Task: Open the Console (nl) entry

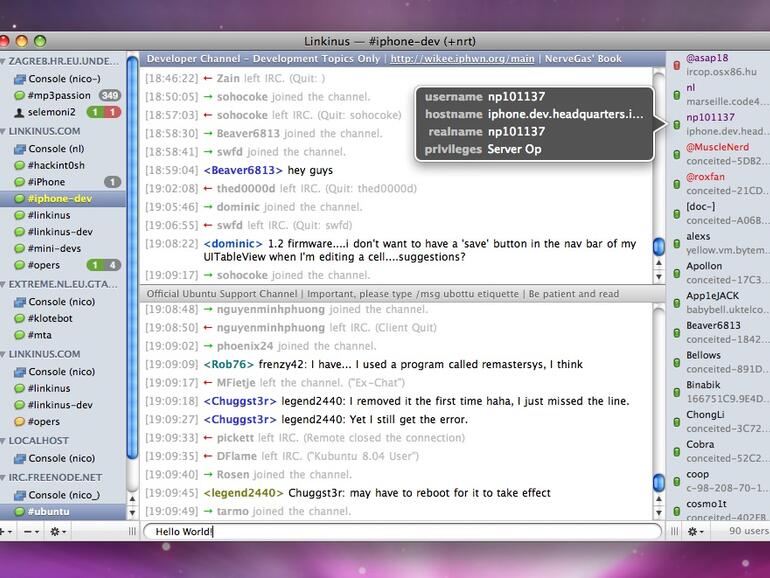Action: 58,149
